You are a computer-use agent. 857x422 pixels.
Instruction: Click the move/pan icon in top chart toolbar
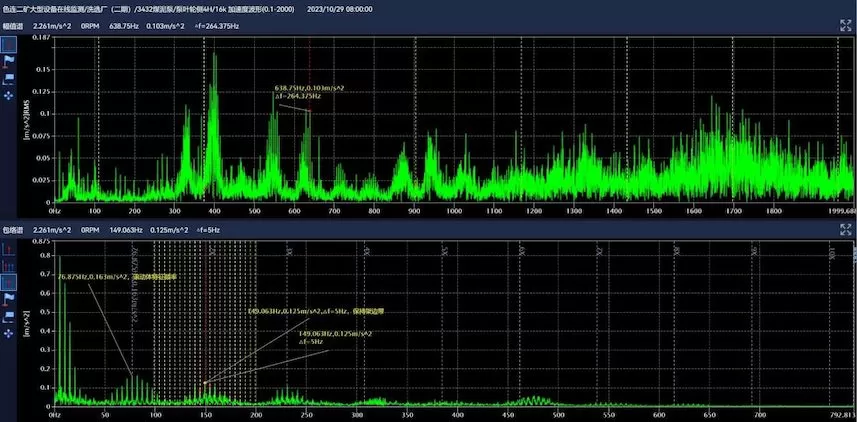(x=8, y=94)
